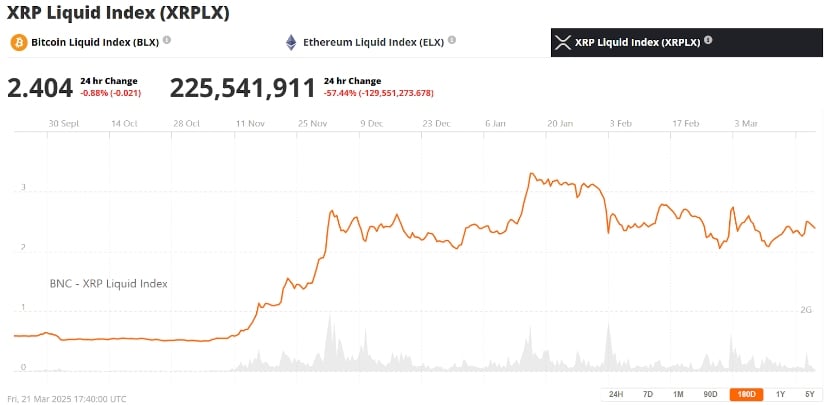Screen dimensions: 825x405
Task: Open info icon next to Ethereum Liquid Index
Action: point(452,41)
